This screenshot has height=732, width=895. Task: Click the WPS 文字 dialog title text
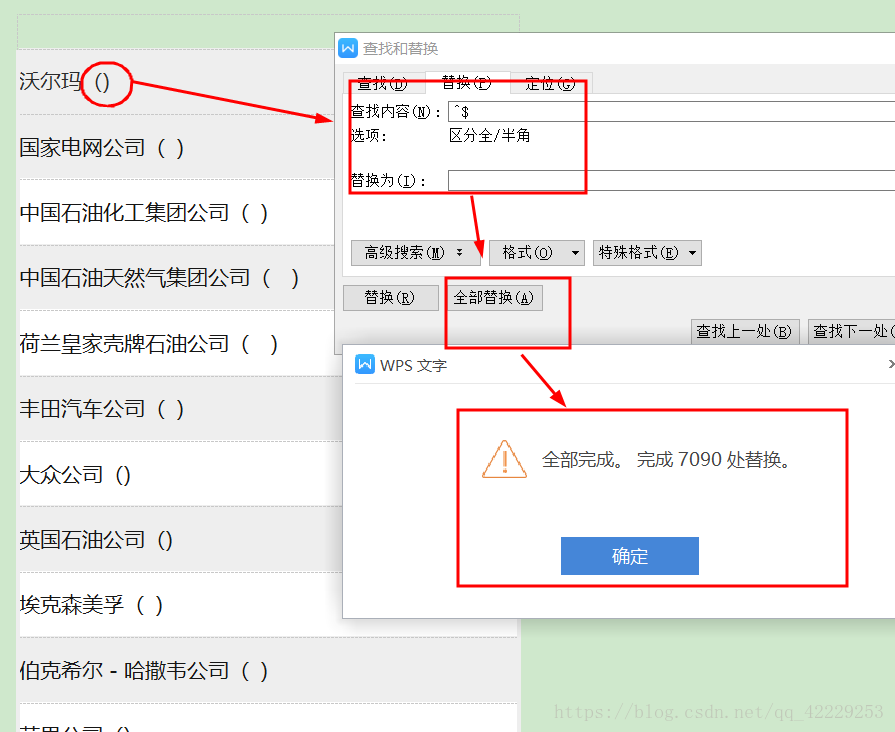coord(413,365)
